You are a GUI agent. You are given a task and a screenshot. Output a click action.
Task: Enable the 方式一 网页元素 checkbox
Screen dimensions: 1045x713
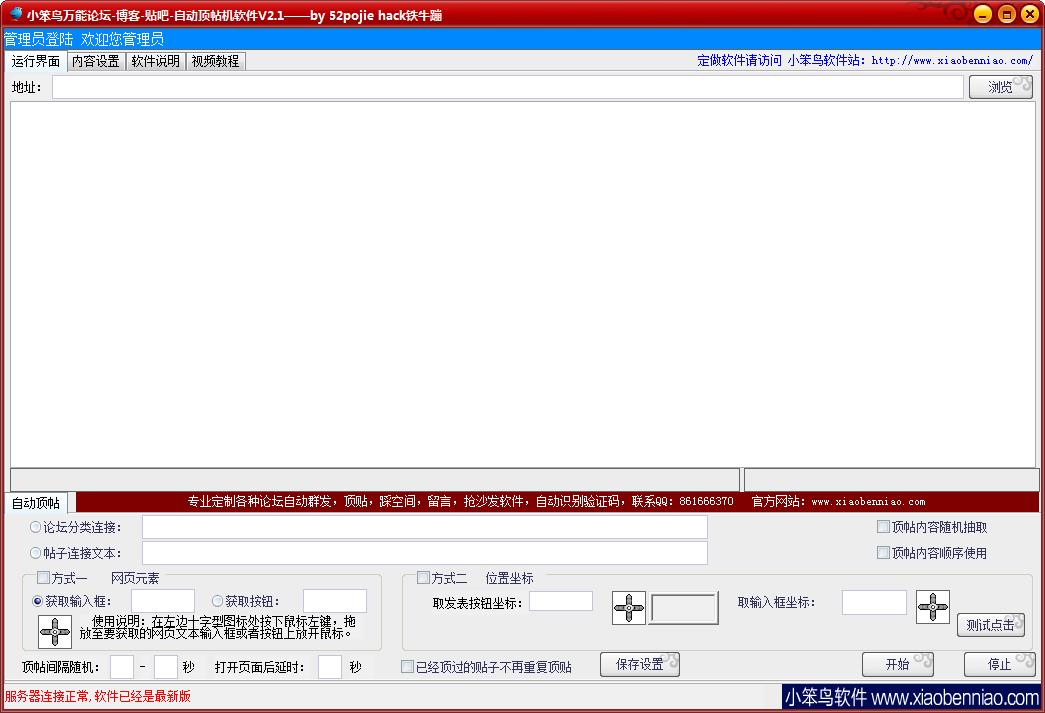coord(43,578)
